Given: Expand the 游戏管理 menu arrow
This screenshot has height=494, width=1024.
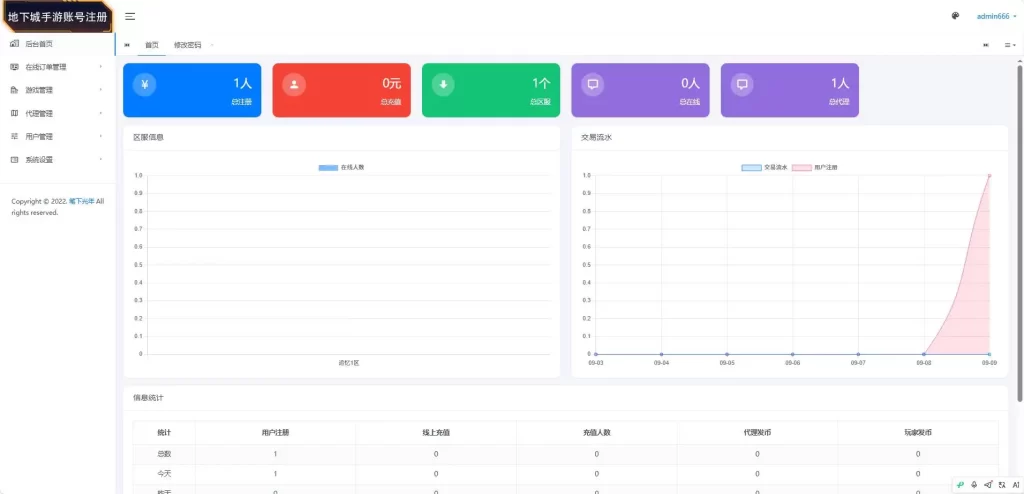Looking at the screenshot, I should coord(101,90).
